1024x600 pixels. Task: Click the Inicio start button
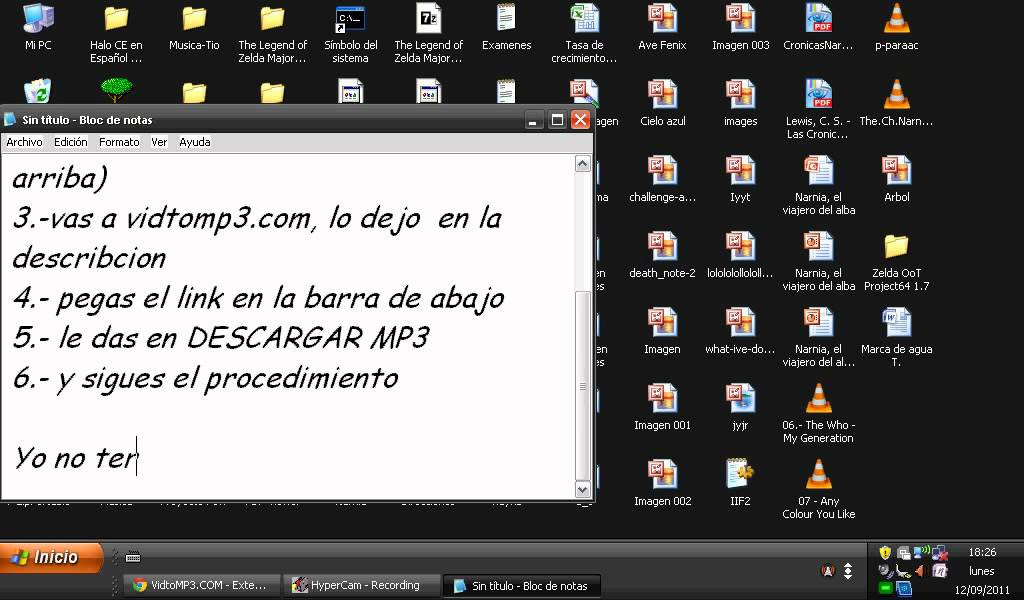[x=51, y=557]
